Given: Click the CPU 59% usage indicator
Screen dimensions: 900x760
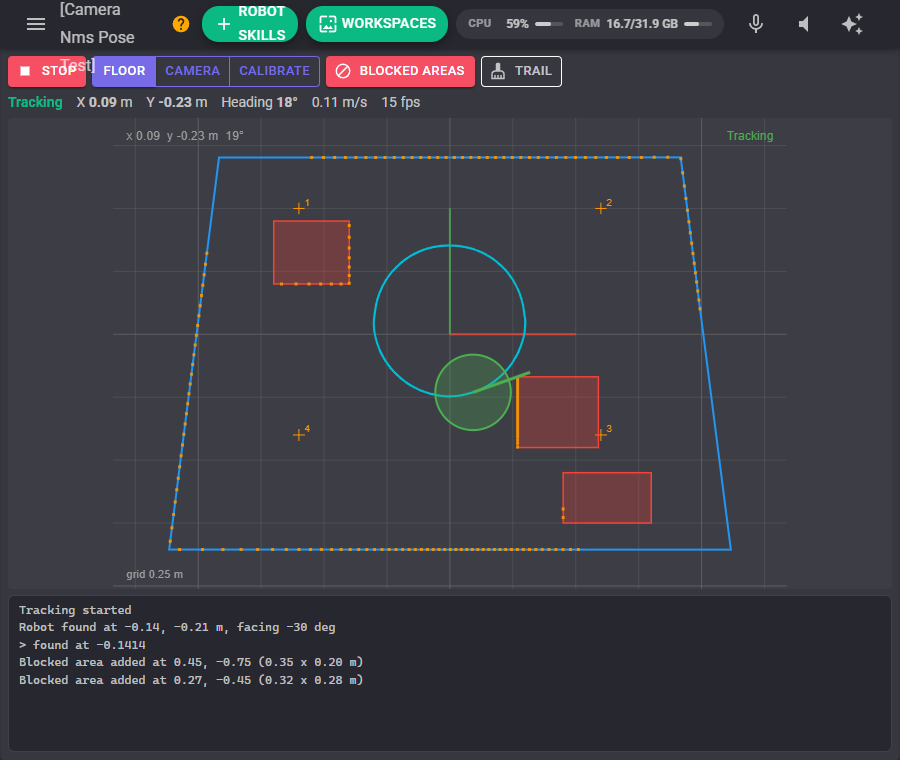Looking at the screenshot, I should coord(515,24).
